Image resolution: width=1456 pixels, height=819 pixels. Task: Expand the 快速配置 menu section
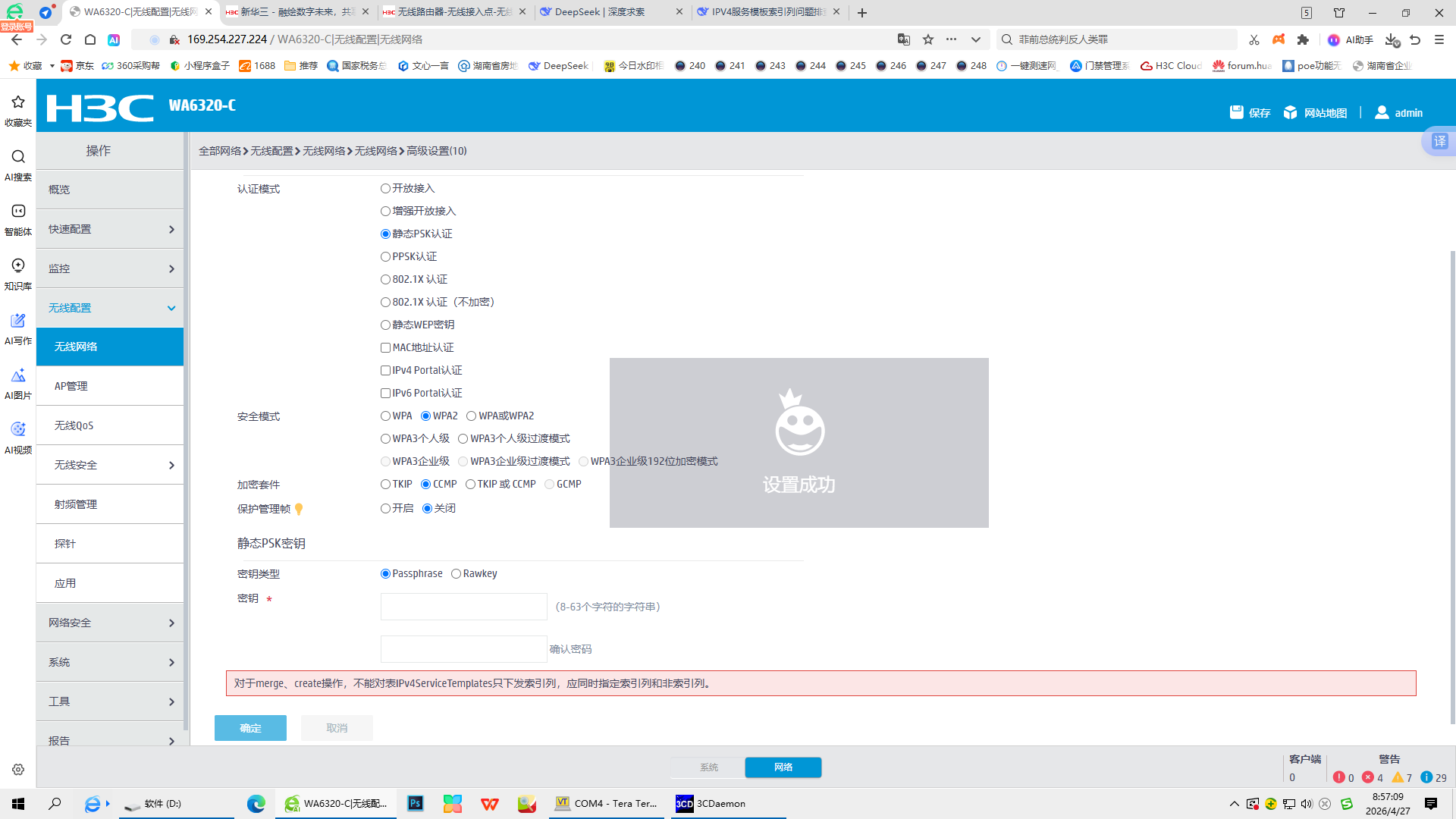[110, 229]
